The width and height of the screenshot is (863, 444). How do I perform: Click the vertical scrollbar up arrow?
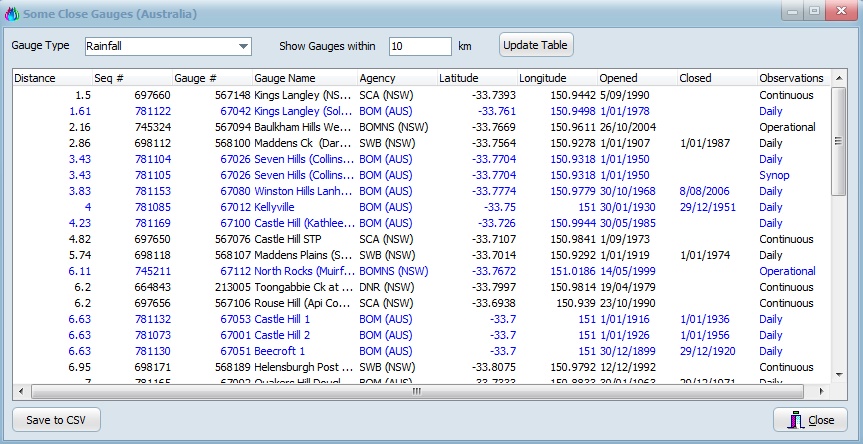(840, 78)
